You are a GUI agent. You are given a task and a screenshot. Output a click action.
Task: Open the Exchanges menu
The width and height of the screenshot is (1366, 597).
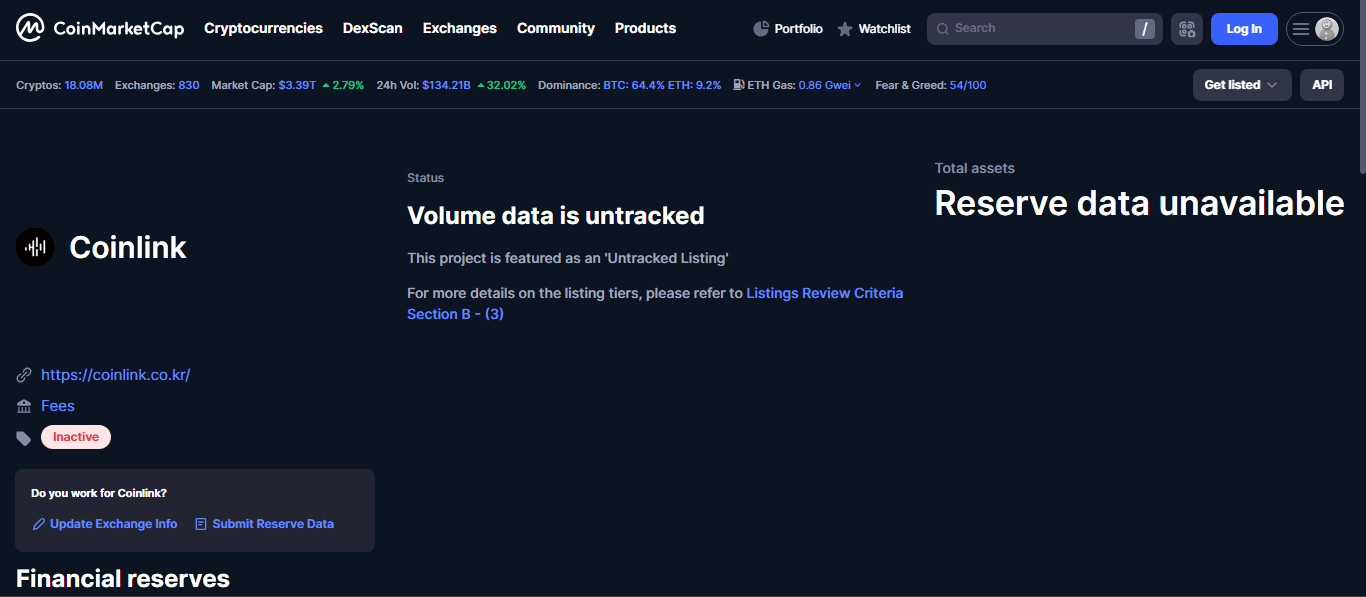tap(460, 28)
